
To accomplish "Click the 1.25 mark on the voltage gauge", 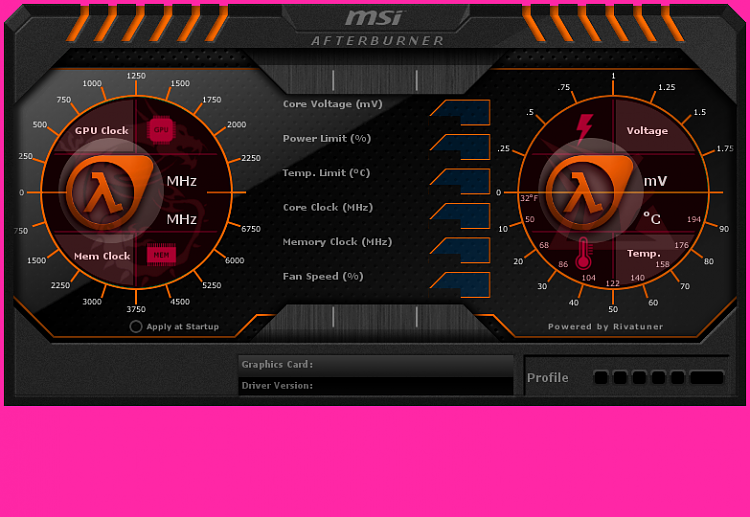I will (x=667, y=87).
